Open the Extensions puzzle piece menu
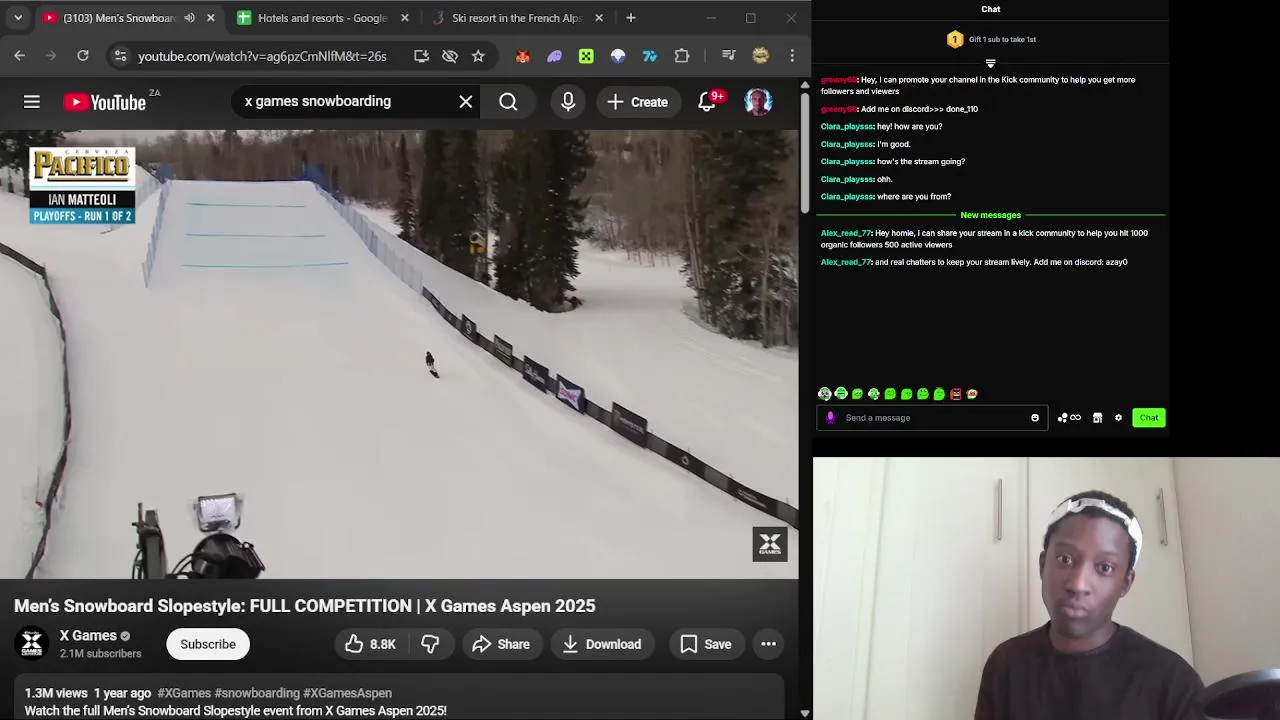The height and width of the screenshot is (720, 1280). pos(682,56)
